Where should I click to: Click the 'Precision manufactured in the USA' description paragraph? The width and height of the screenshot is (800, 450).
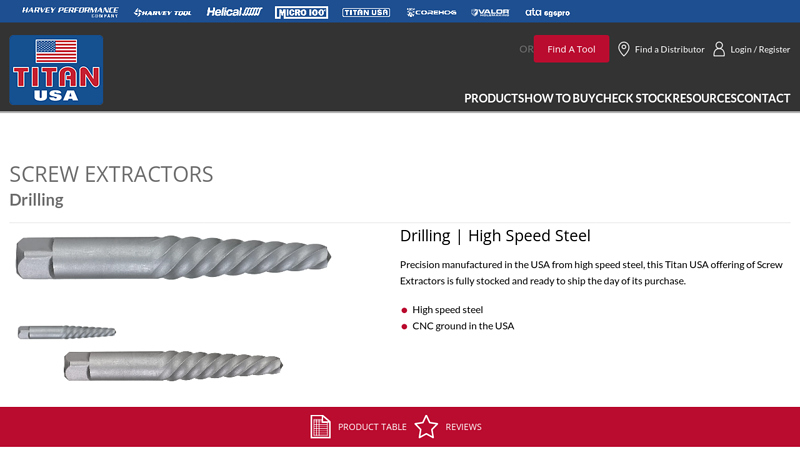591,272
